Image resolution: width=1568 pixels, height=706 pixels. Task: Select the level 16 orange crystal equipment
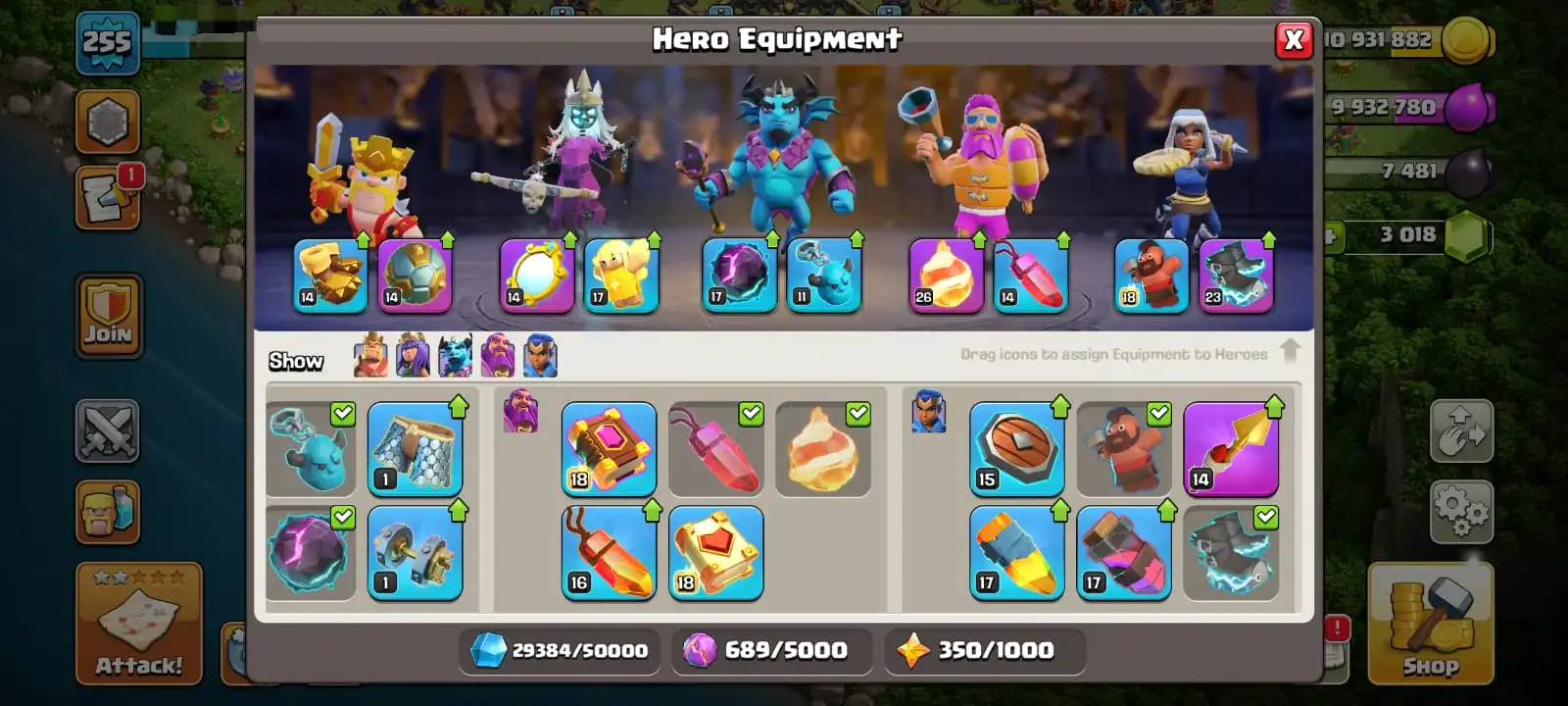(609, 553)
